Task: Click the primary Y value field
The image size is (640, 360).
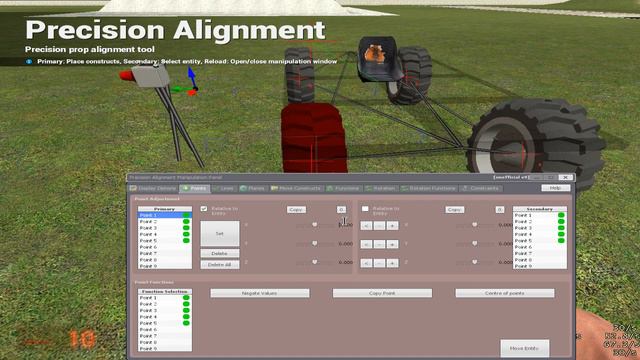Action: [x=345, y=244]
